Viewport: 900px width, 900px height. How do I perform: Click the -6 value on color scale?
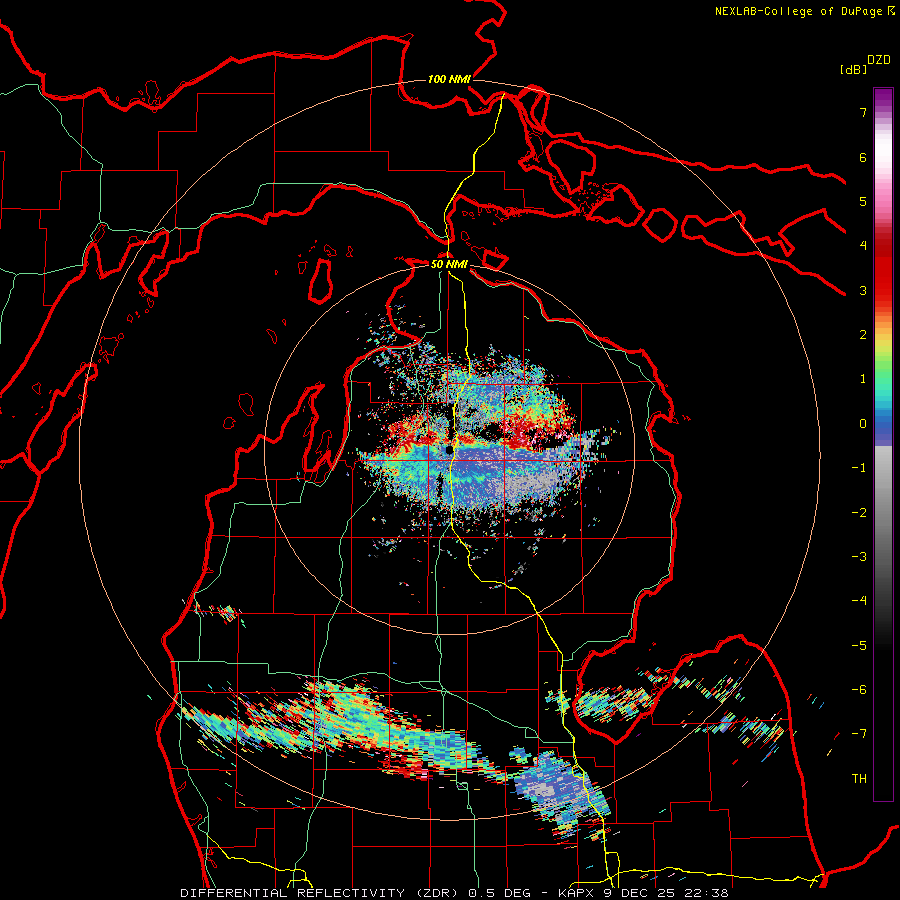859,690
